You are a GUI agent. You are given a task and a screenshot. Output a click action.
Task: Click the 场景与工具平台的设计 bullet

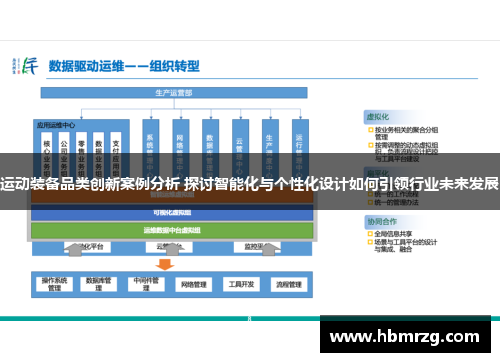(402, 245)
